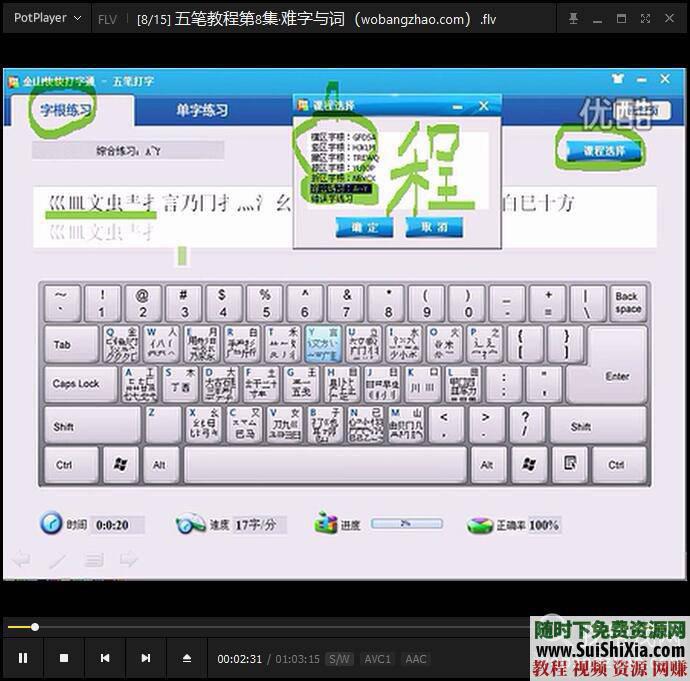Click the FLV format label in title bar
This screenshot has width=690, height=681.
coord(107,19)
